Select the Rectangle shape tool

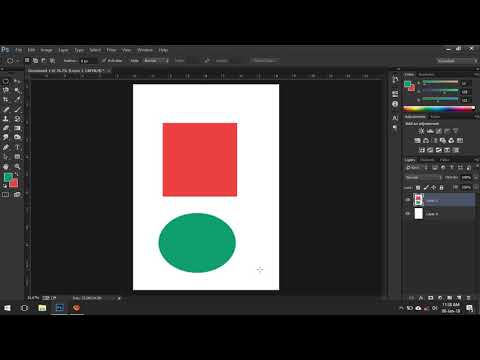17,157
